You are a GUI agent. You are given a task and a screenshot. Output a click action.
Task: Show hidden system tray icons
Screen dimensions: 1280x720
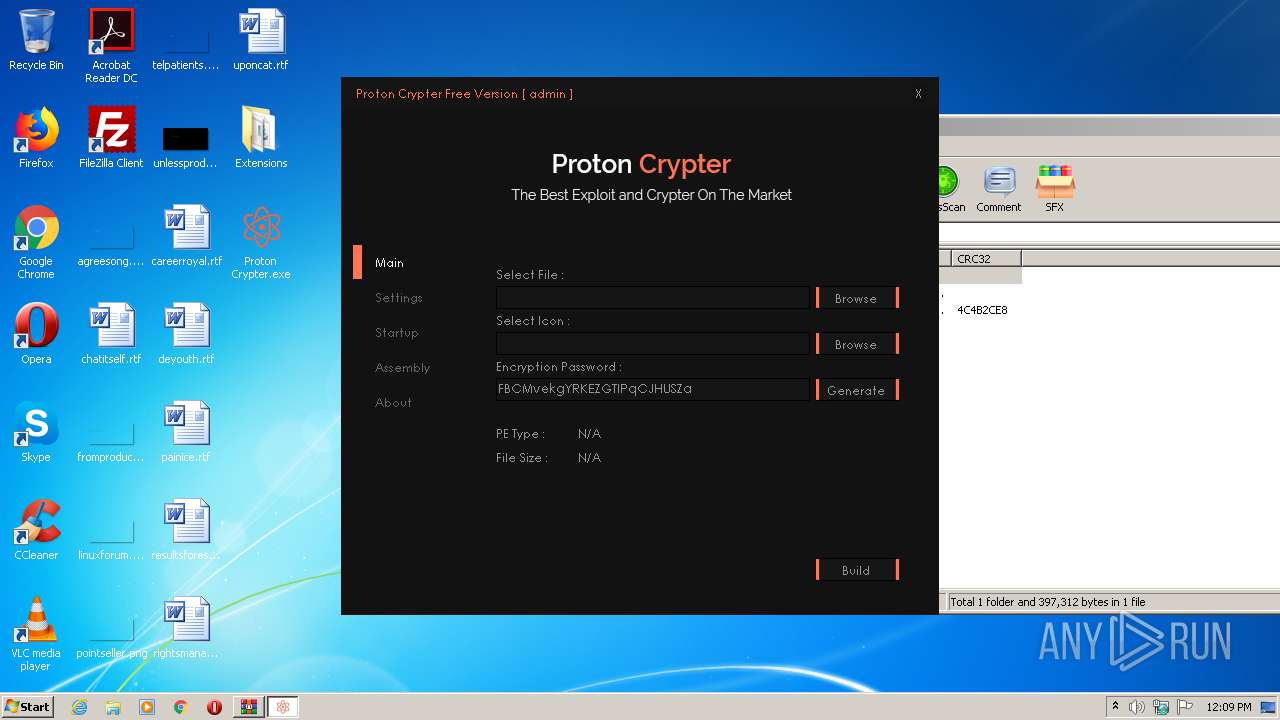pos(1115,707)
